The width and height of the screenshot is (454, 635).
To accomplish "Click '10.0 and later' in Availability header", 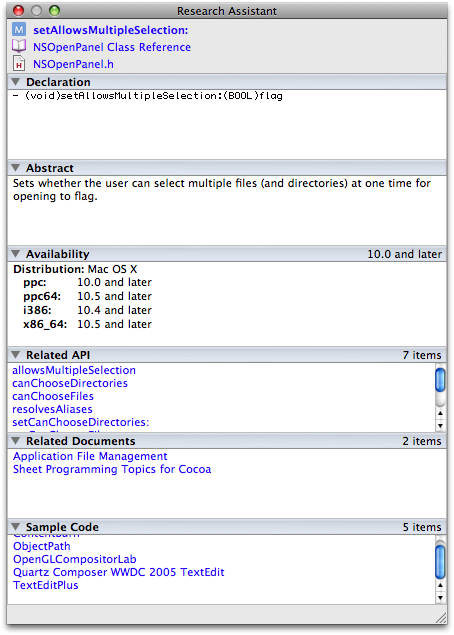I will pos(405,254).
